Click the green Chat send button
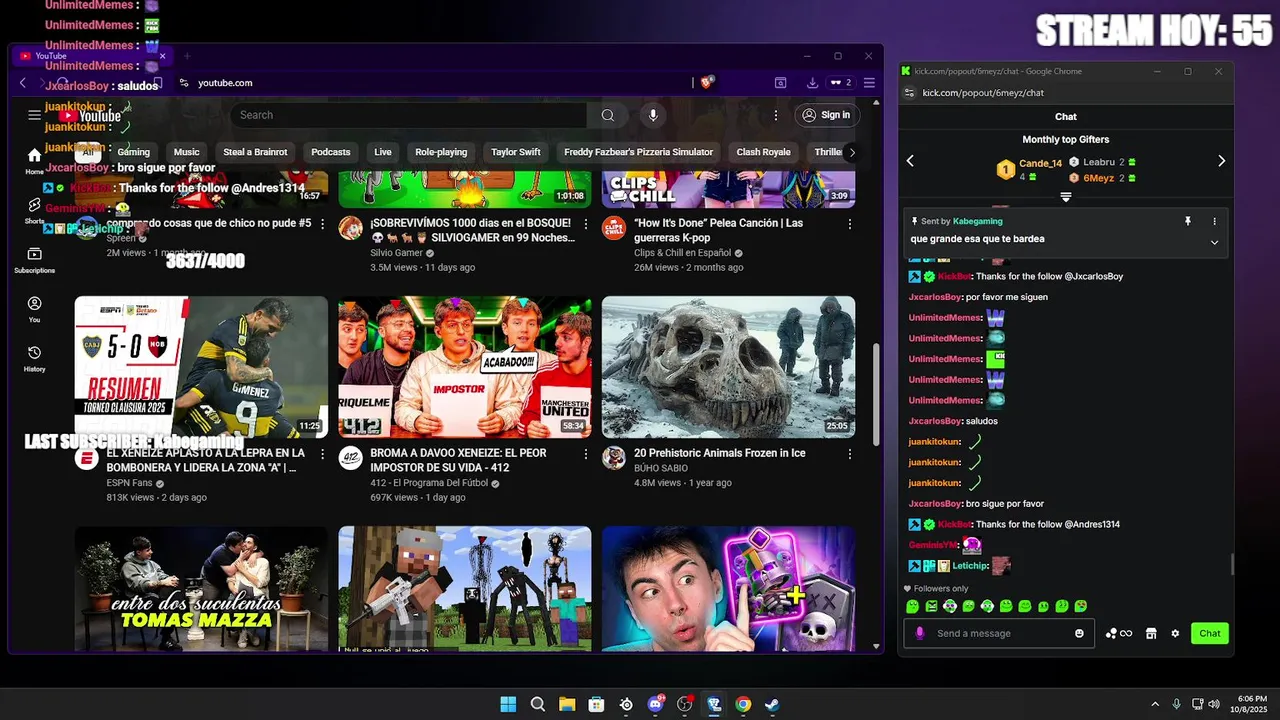 point(1210,633)
